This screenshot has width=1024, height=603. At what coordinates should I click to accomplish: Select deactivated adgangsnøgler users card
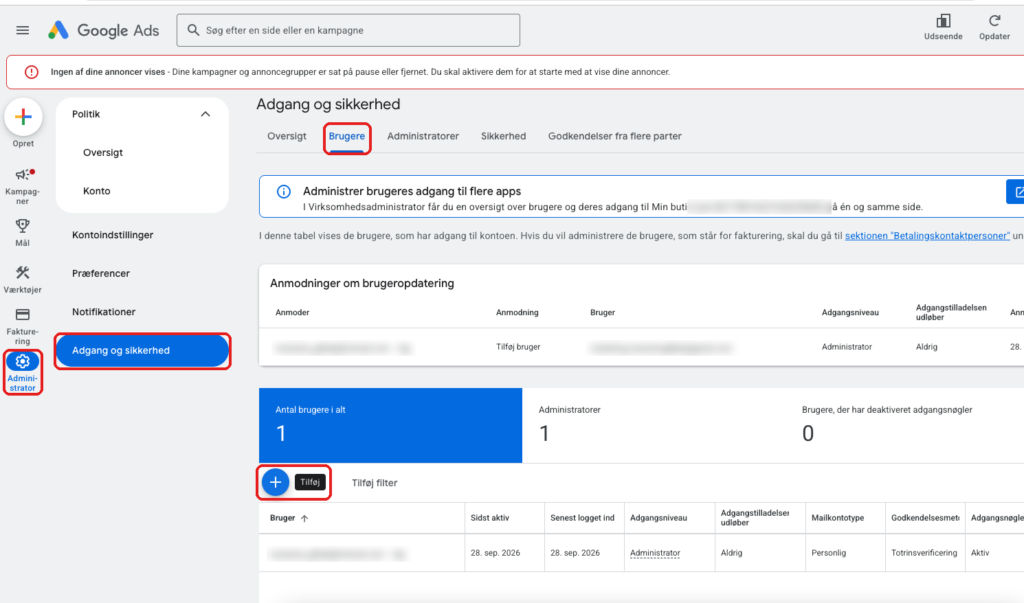[x=905, y=425]
